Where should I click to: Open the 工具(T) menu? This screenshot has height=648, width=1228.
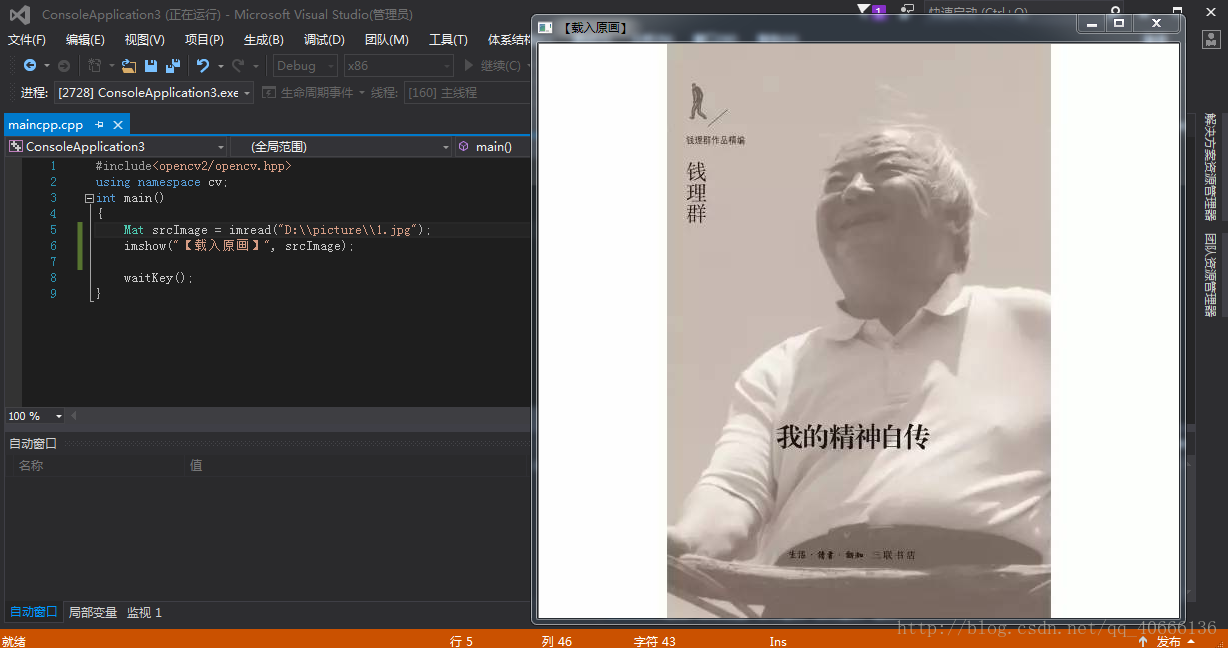click(x=448, y=40)
